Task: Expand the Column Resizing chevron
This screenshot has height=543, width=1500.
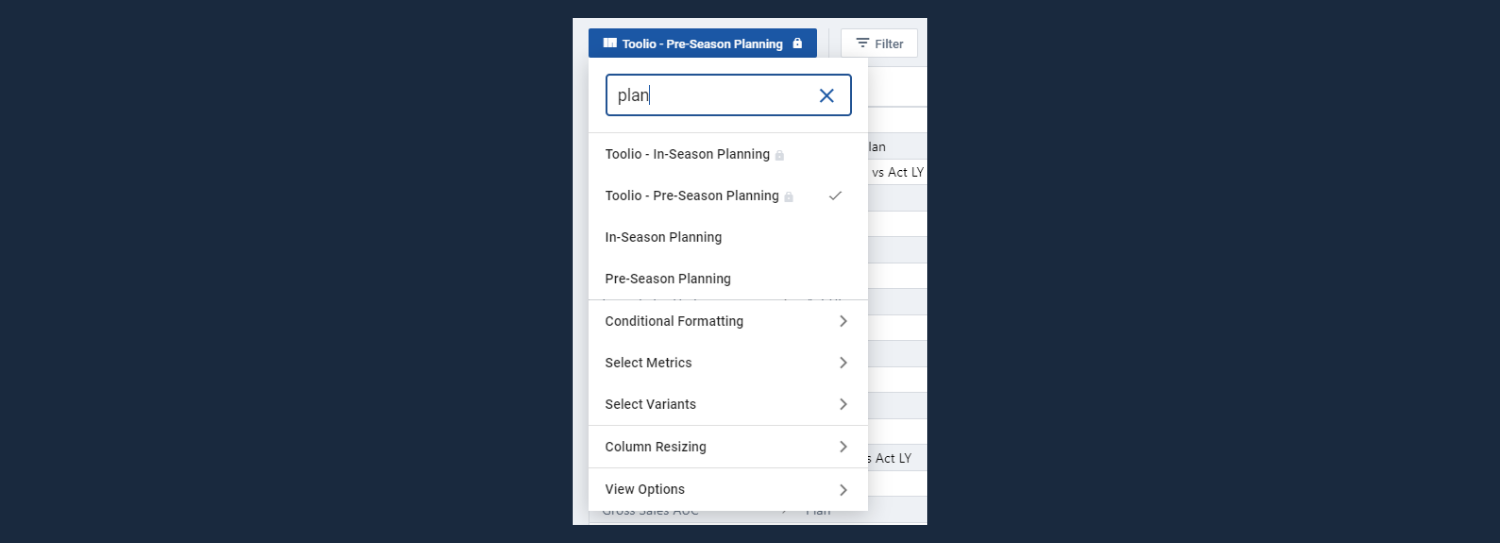Action: point(843,447)
